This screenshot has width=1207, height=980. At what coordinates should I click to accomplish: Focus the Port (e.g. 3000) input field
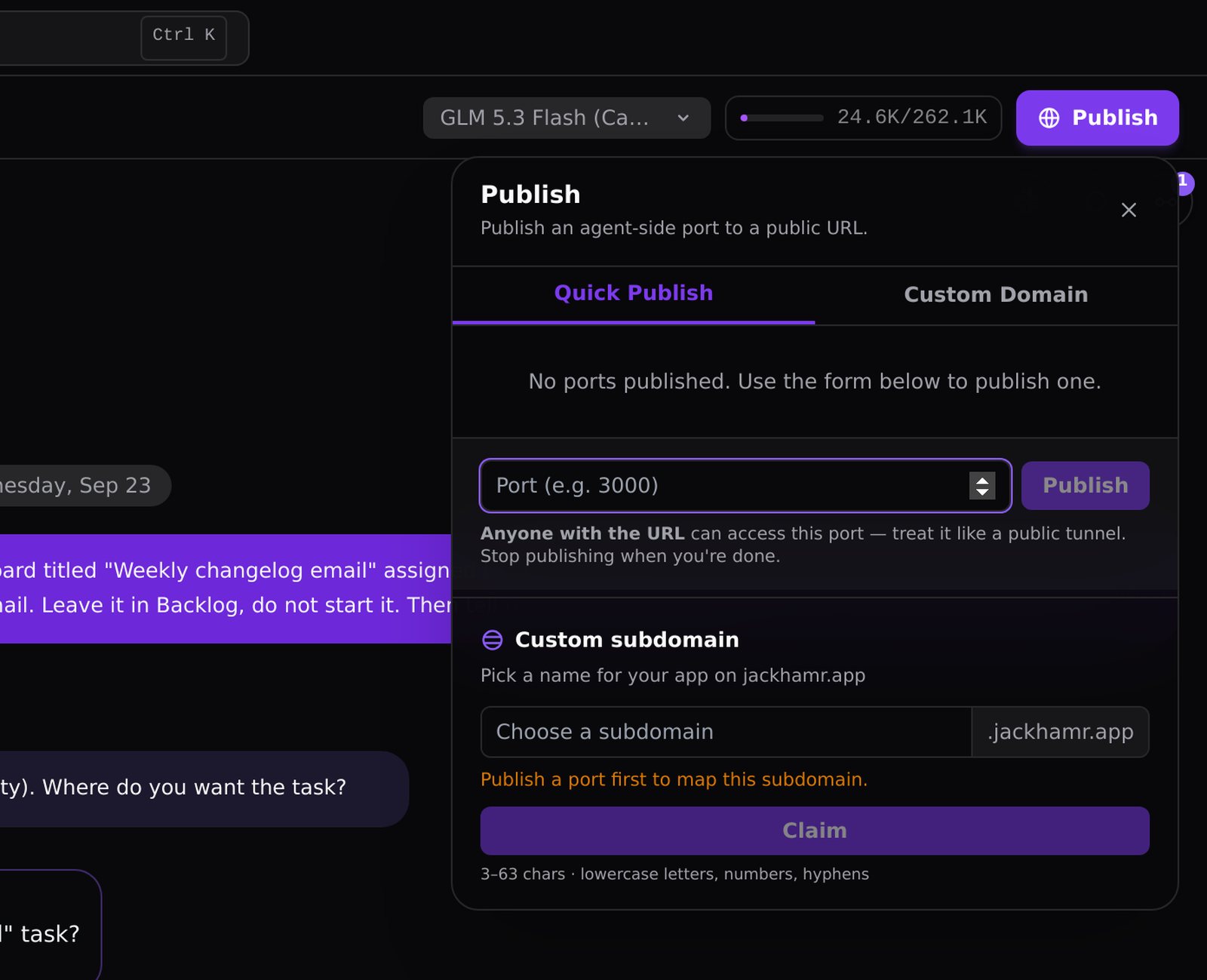click(745, 485)
